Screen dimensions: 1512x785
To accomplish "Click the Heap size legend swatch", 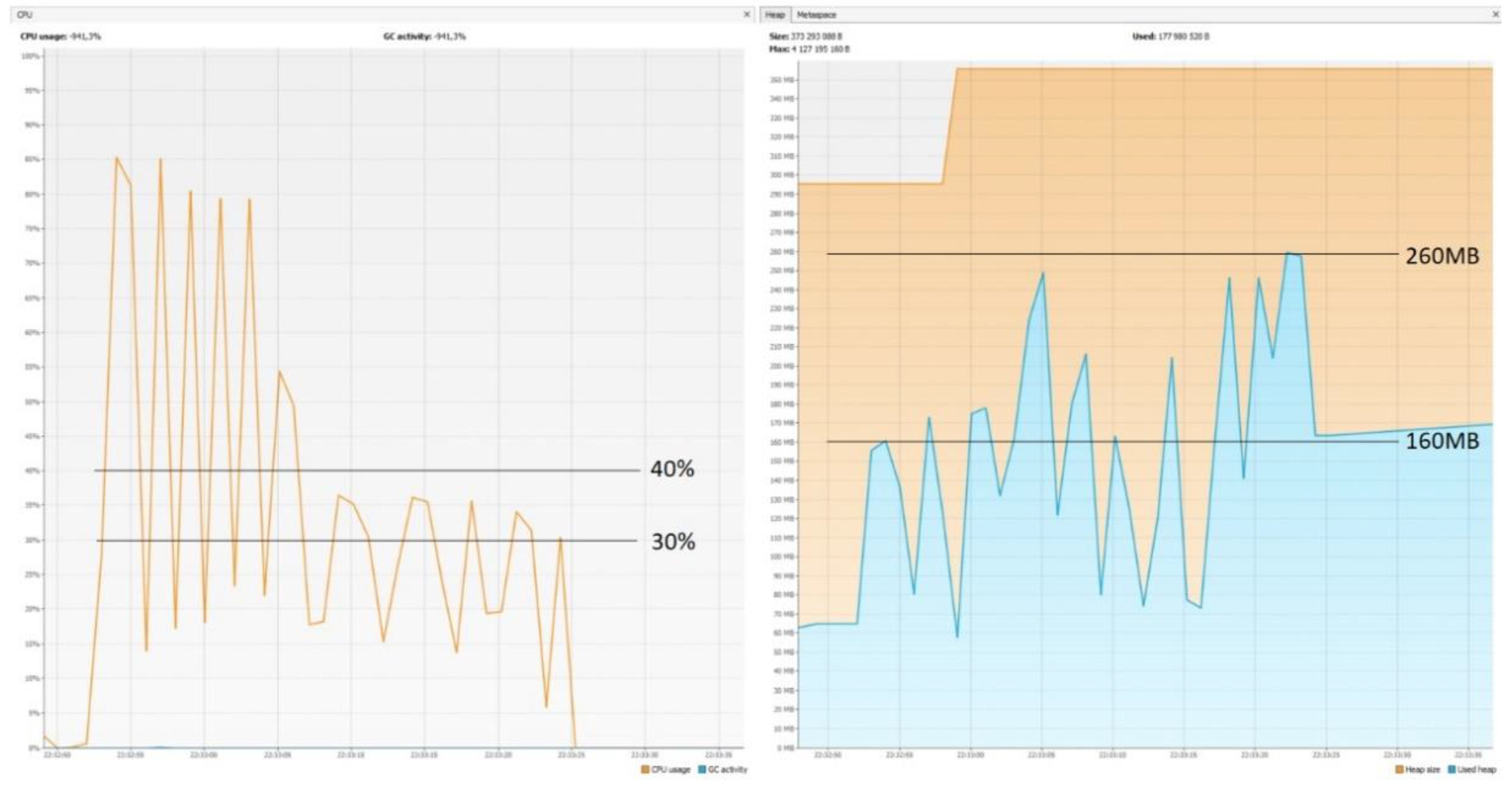I will (1400, 769).
